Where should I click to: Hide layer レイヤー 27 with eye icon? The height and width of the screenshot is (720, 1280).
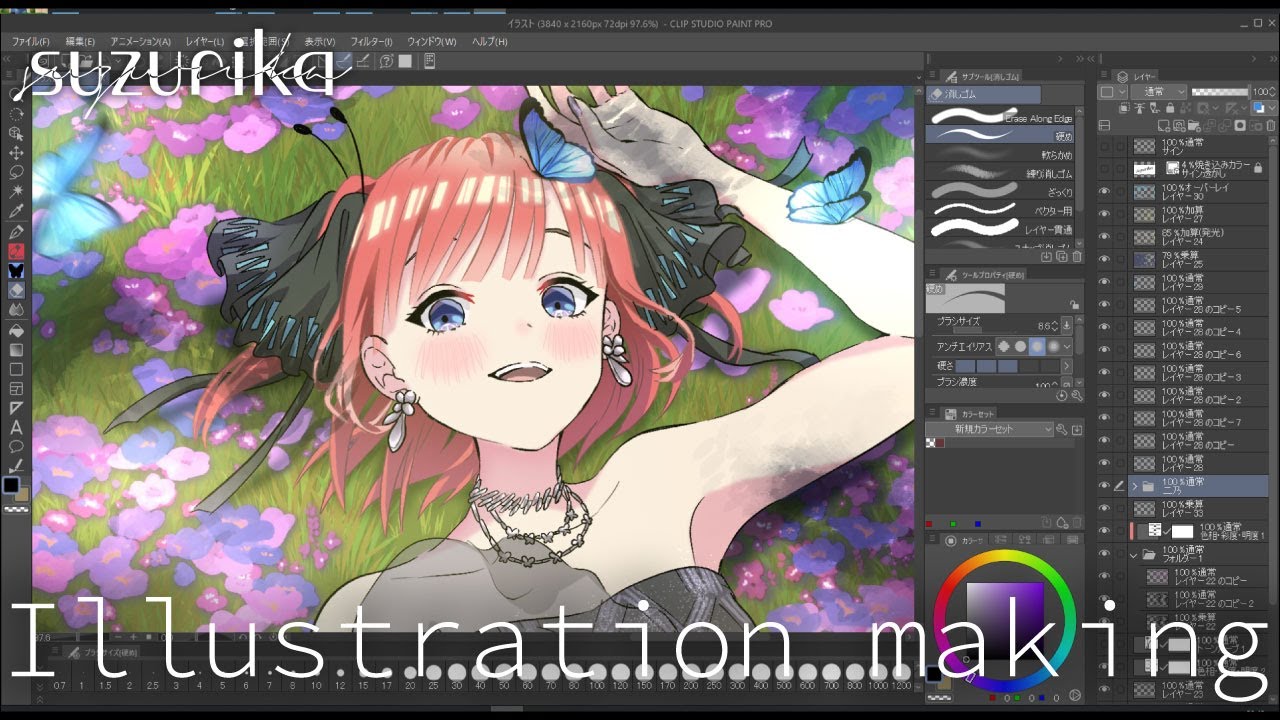[x=1105, y=214]
